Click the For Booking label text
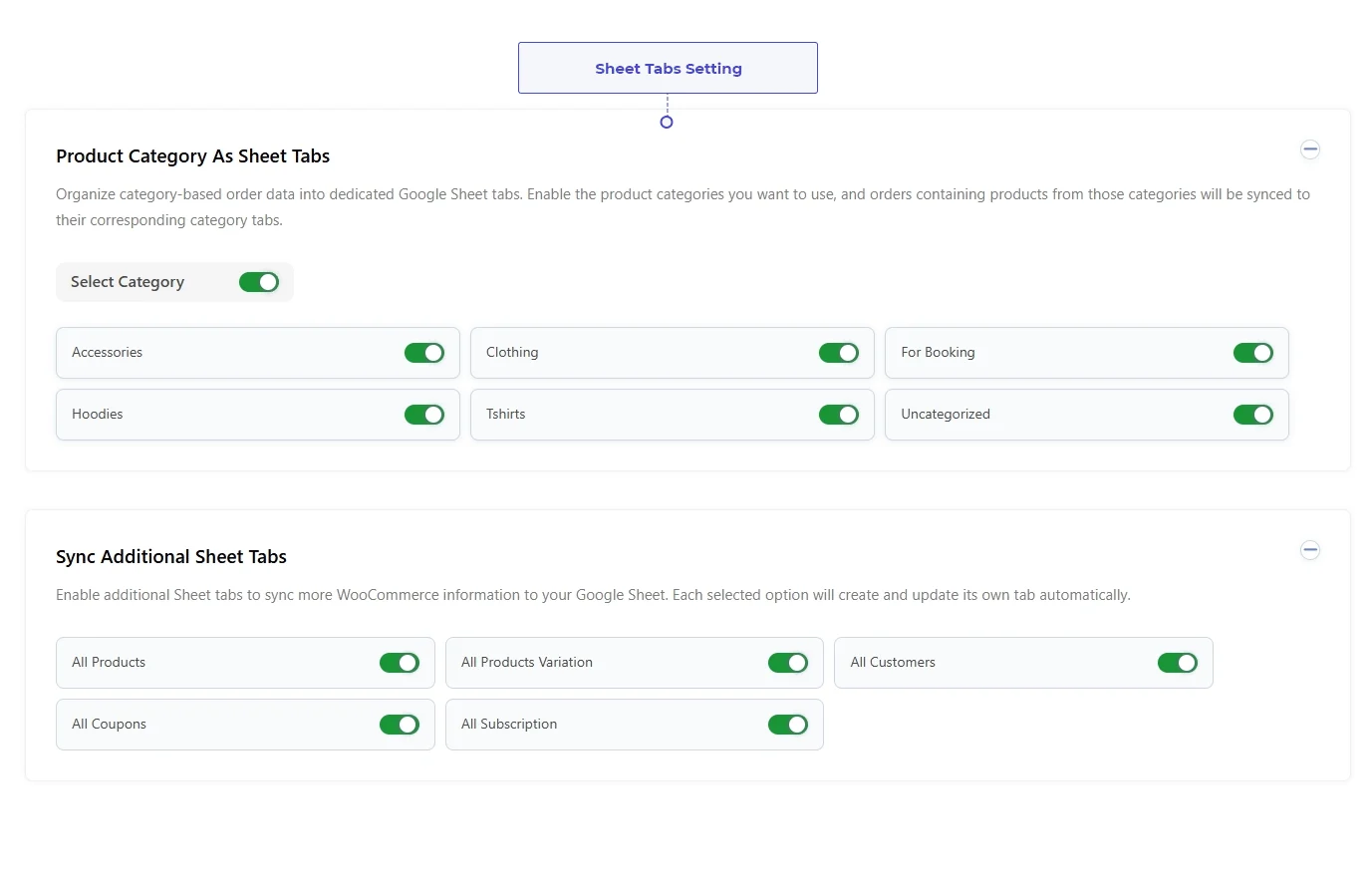Screen dimensions: 1372x891 (938, 353)
